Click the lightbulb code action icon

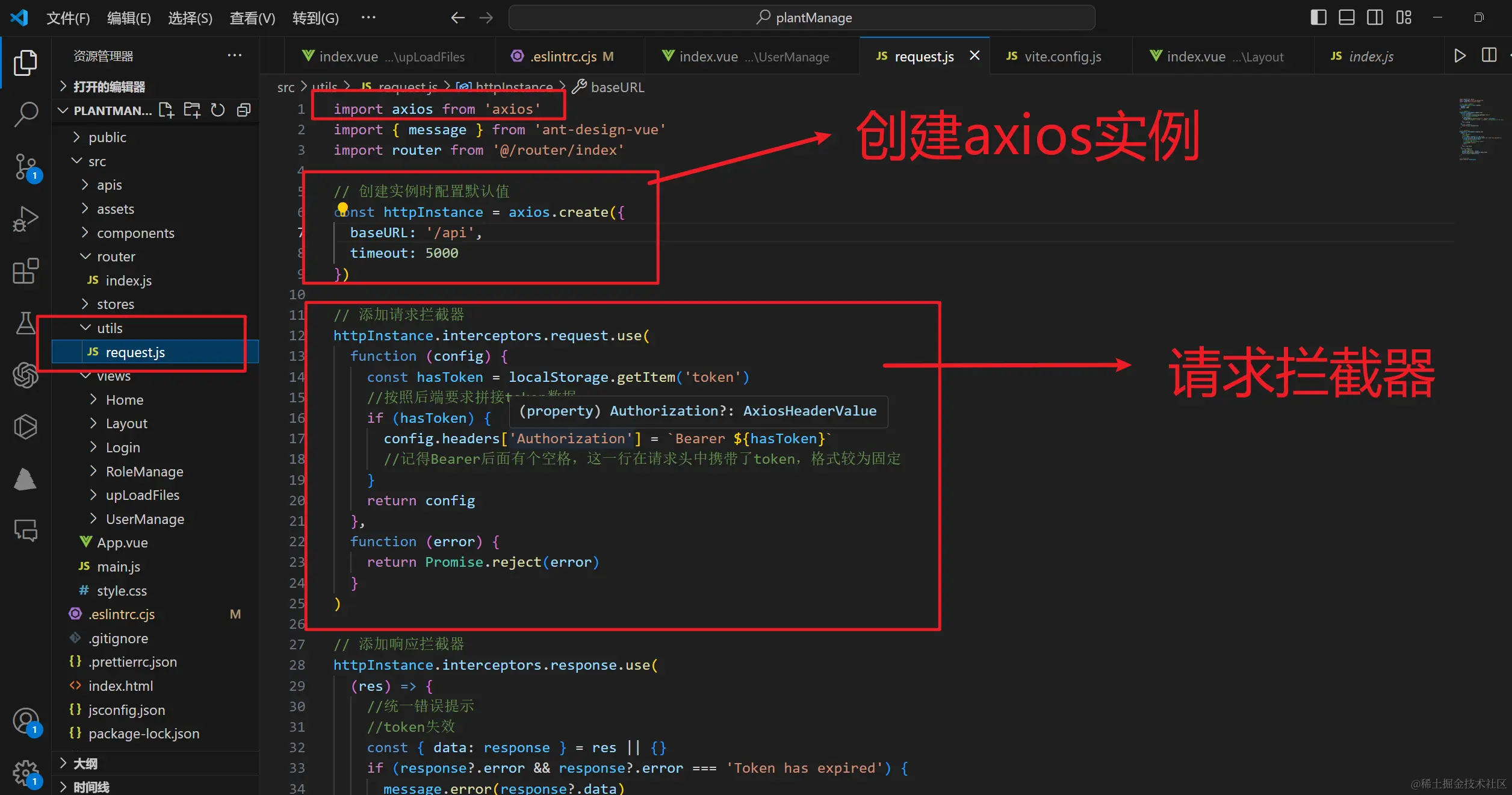342,208
